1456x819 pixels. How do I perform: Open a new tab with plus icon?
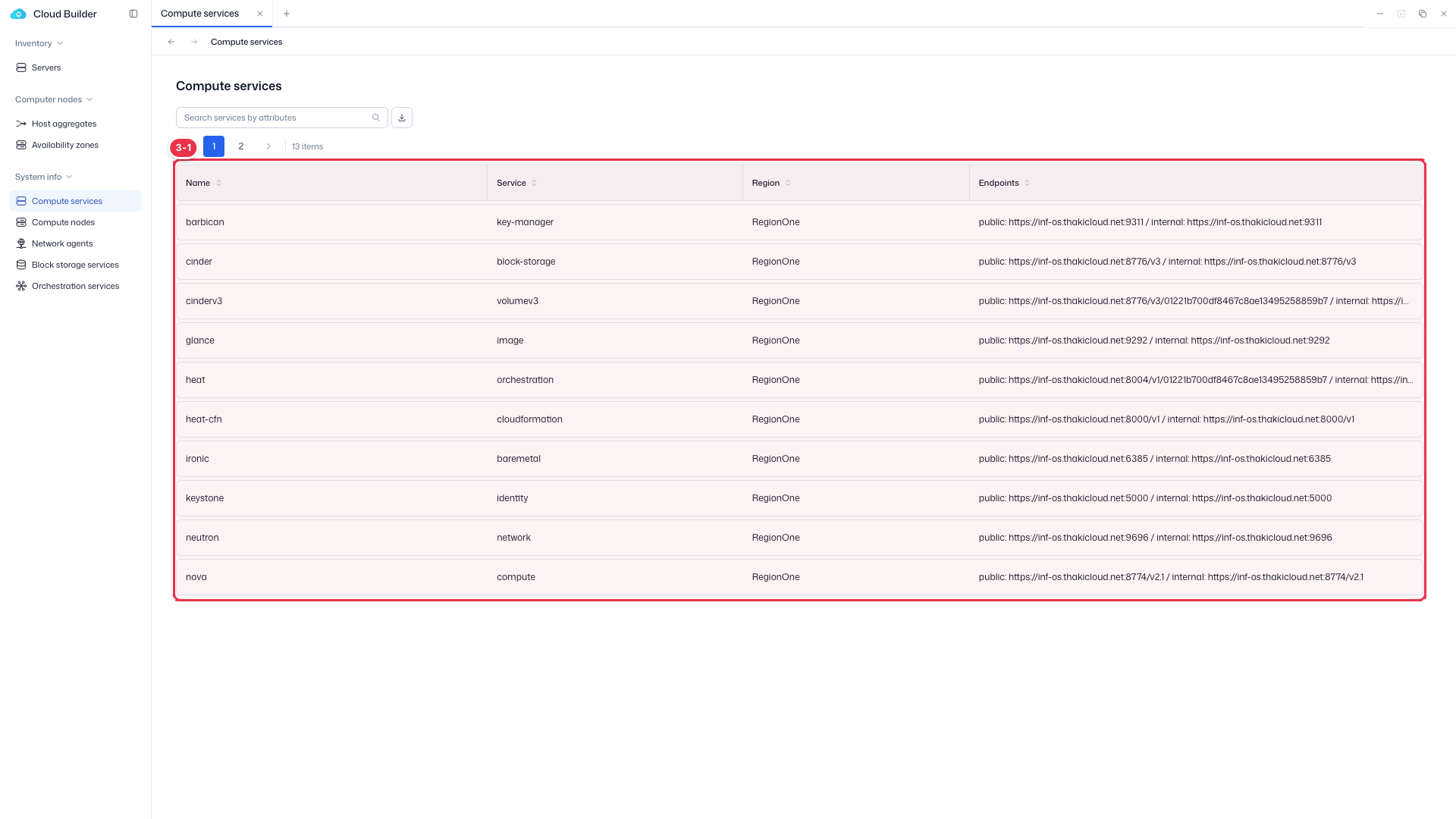tap(287, 14)
